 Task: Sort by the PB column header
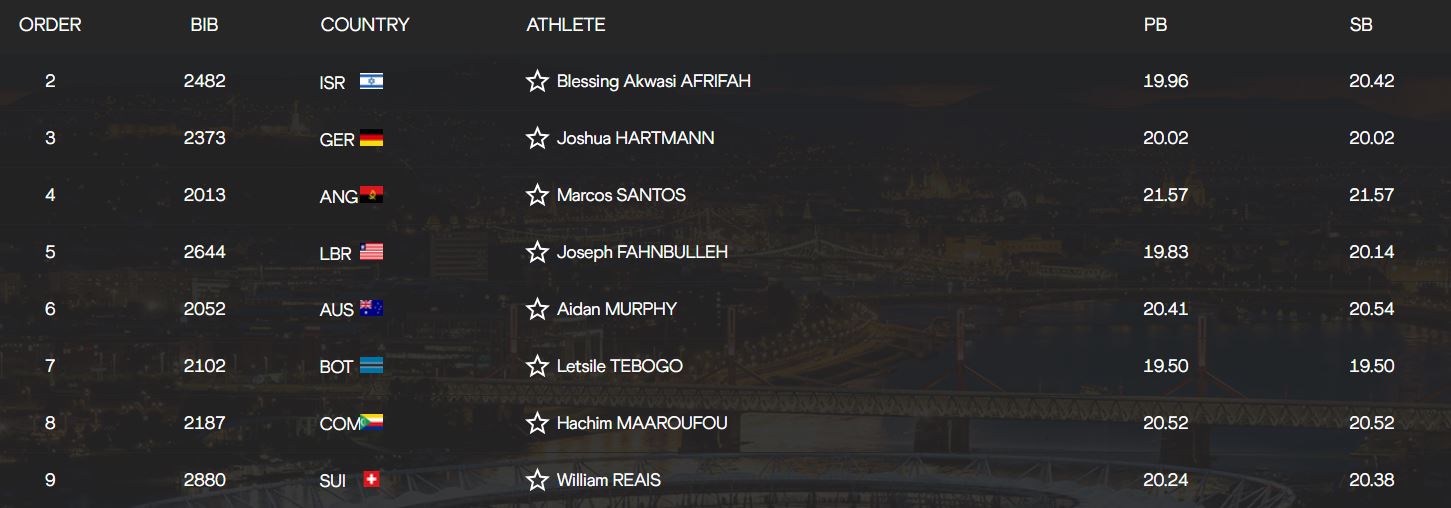tap(1155, 25)
